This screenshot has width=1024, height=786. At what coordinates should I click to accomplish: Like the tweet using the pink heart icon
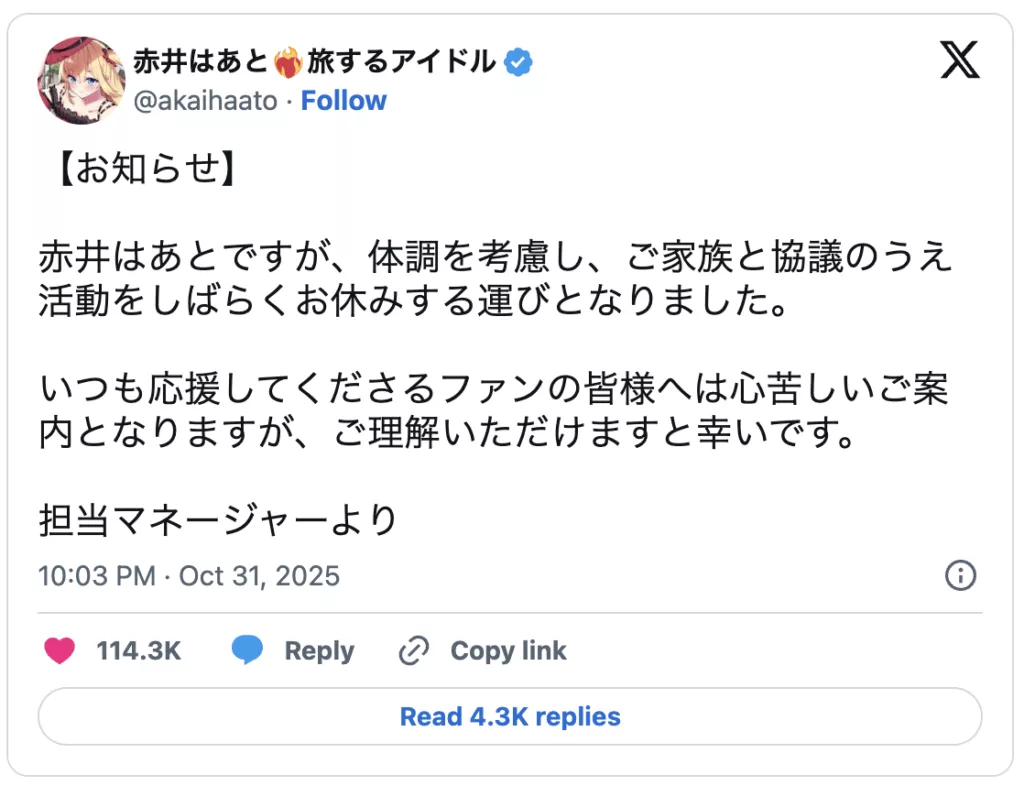(60, 651)
